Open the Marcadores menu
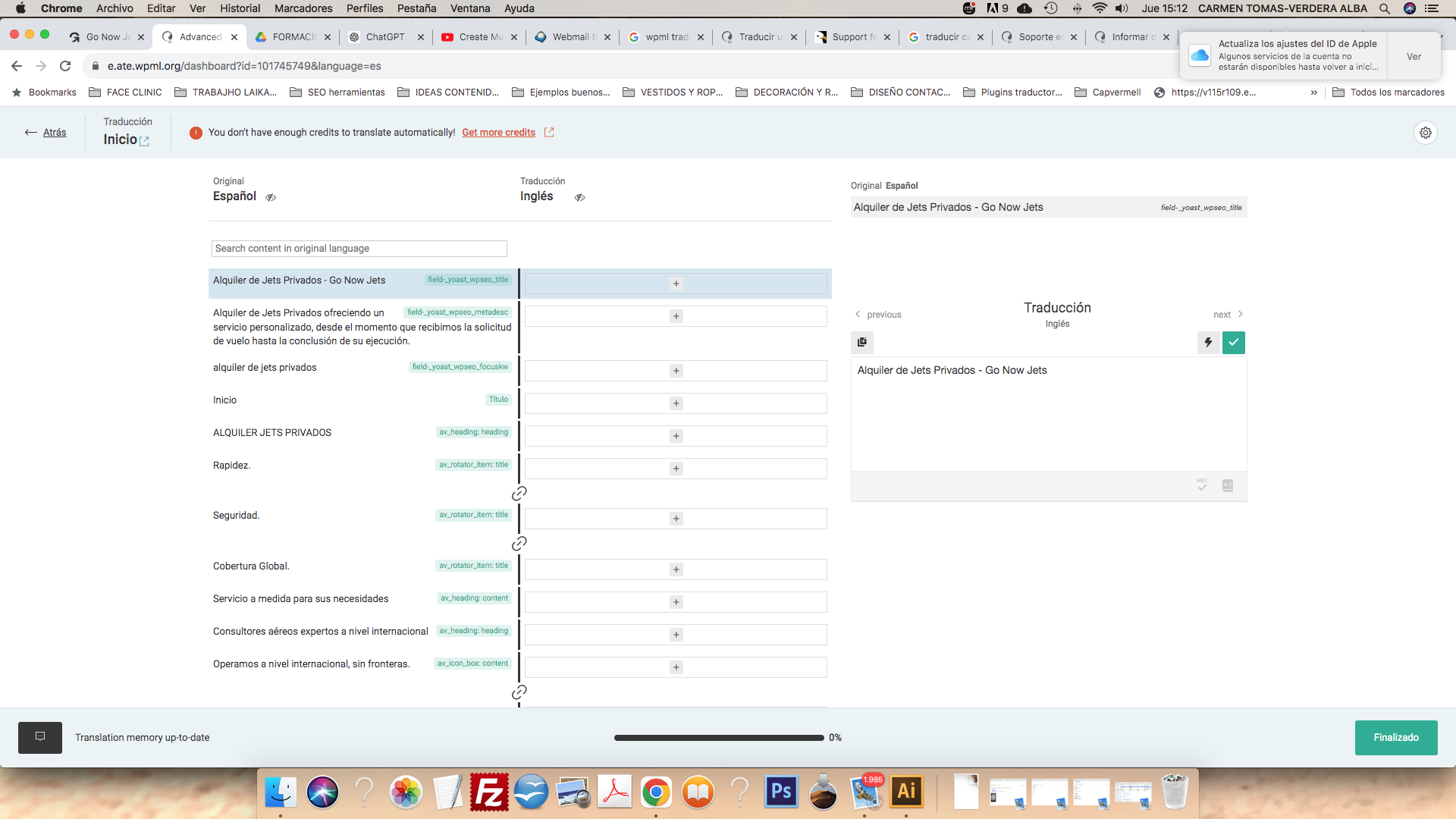The height and width of the screenshot is (819, 1456). tap(303, 8)
